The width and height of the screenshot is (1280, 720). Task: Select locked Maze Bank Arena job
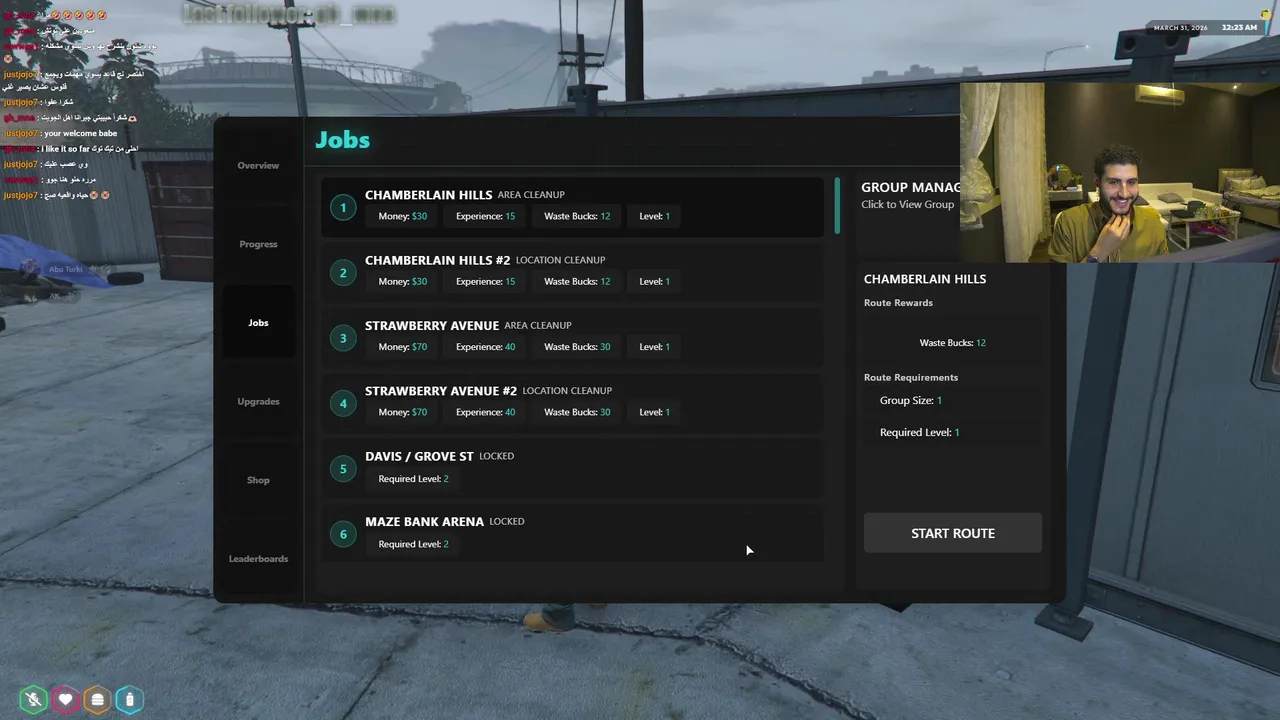point(573,533)
